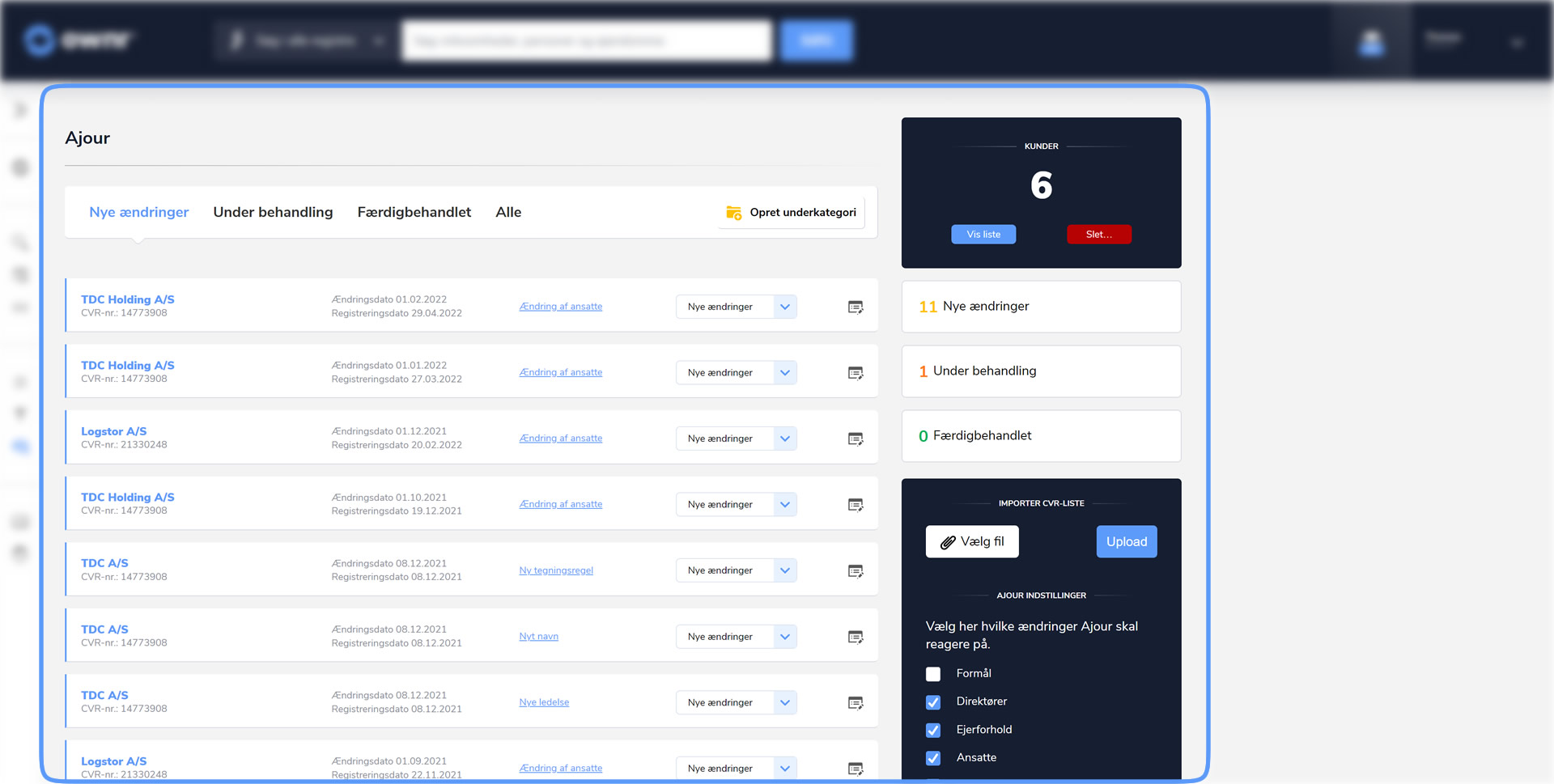This screenshot has width=1554, height=784.
Task: Open note icon for Logstor A/S 01.12.2021 row
Action: click(856, 439)
